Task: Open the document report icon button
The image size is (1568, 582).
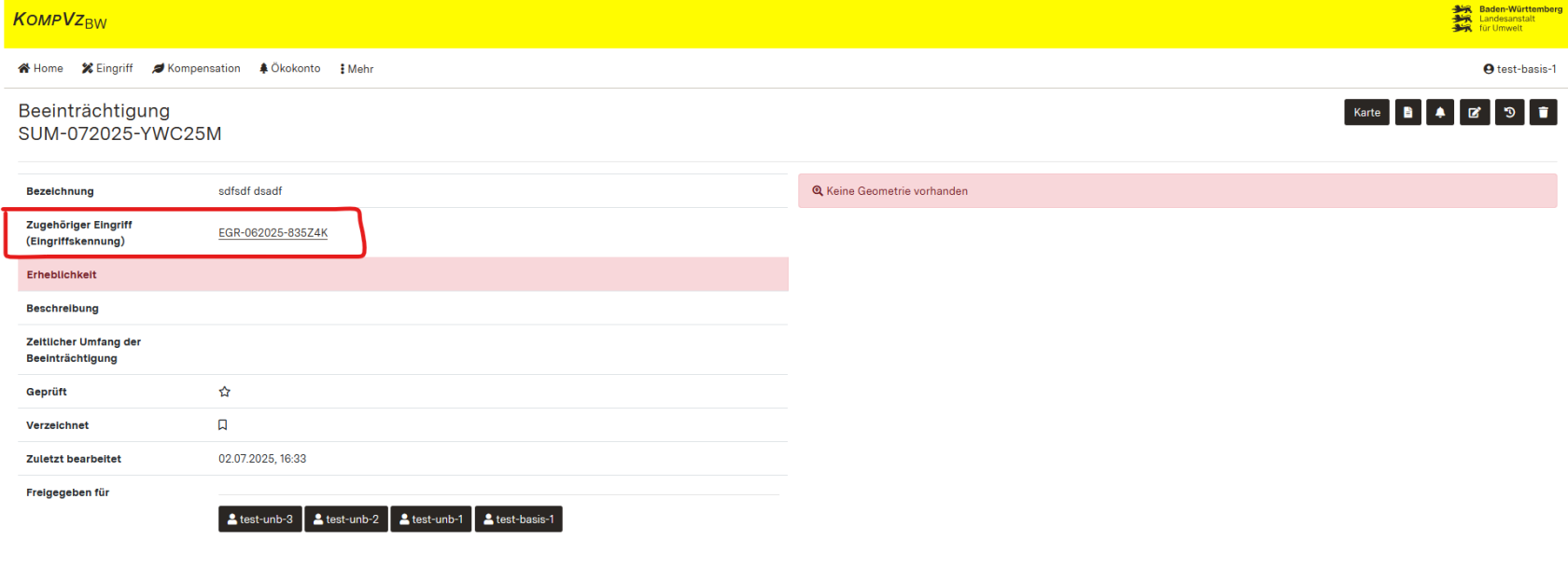Action: point(1407,112)
